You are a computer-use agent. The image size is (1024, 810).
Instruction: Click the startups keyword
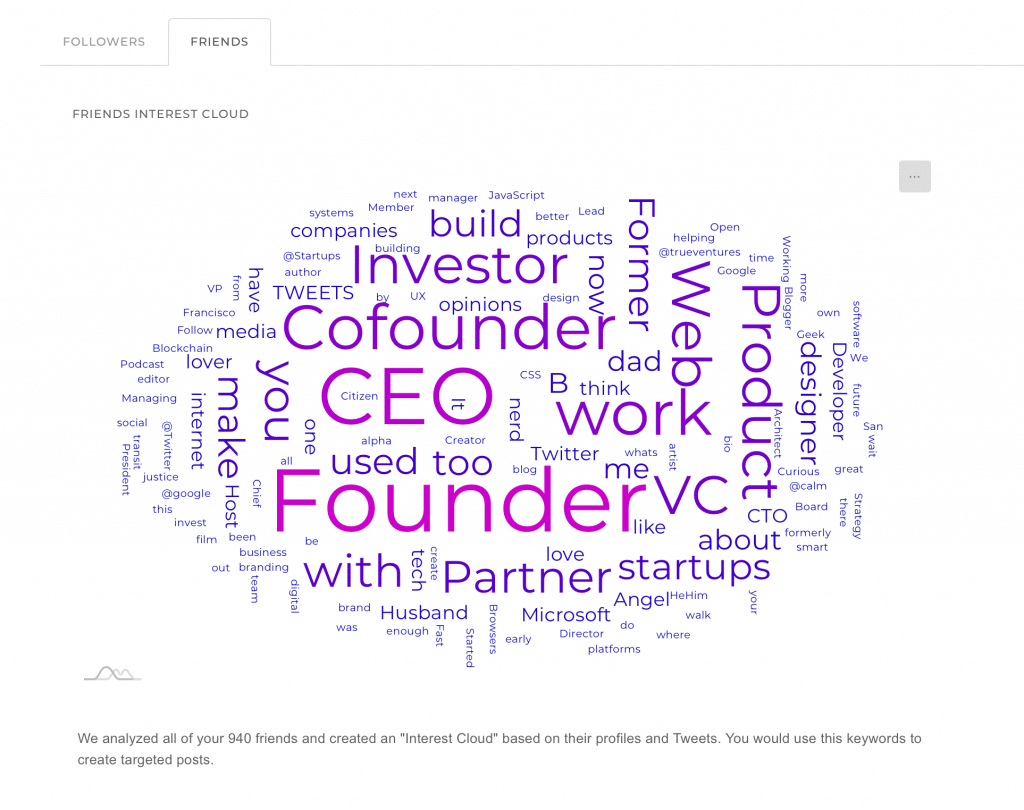point(694,568)
